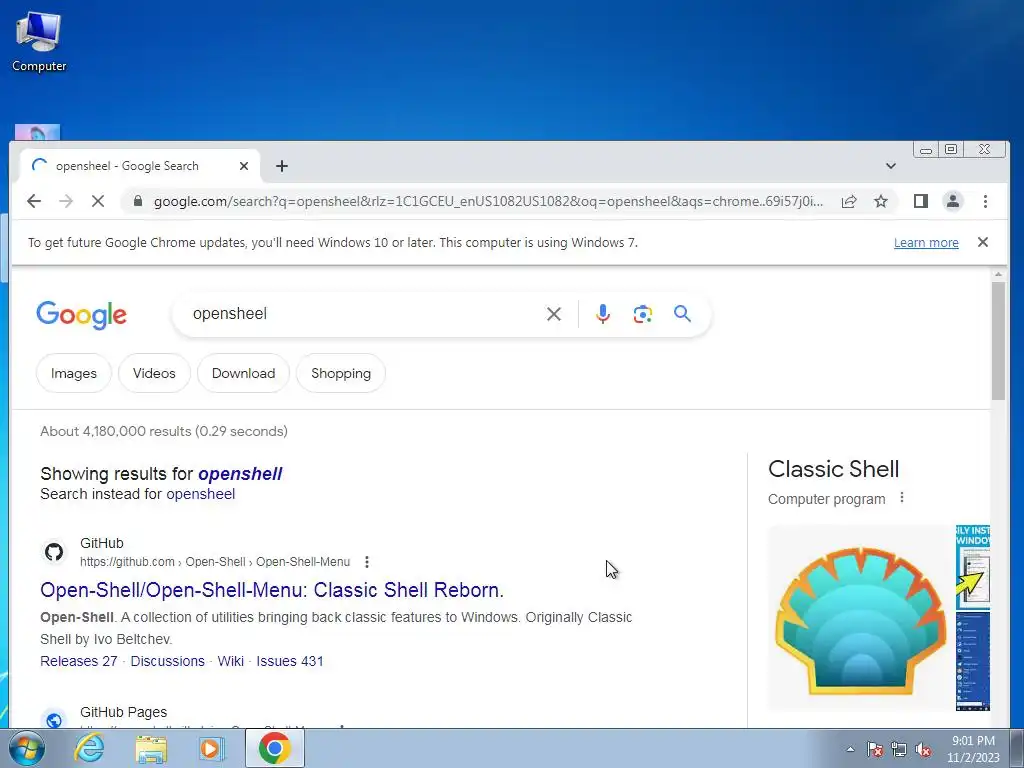Image resolution: width=1024 pixels, height=768 pixels.
Task: Open the Chrome side panel
Action: pyautogui.click(x=921, y=201)
